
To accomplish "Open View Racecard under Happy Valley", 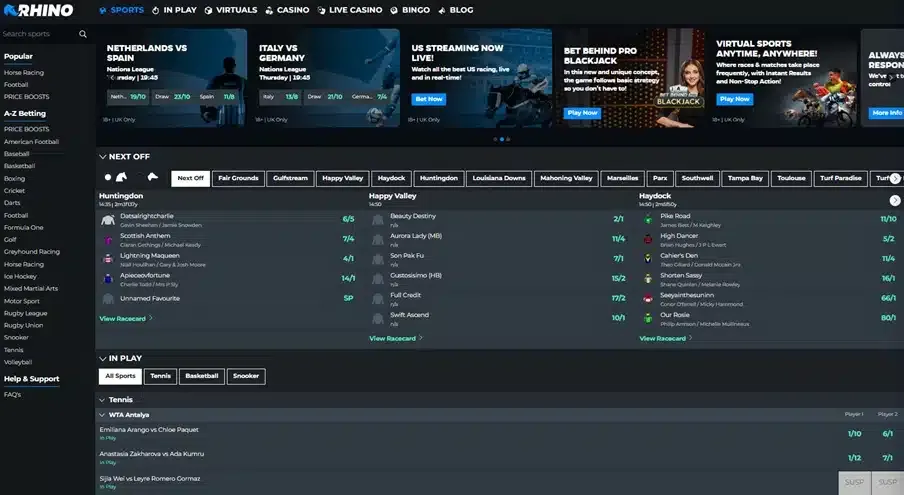I will (396, 339).
